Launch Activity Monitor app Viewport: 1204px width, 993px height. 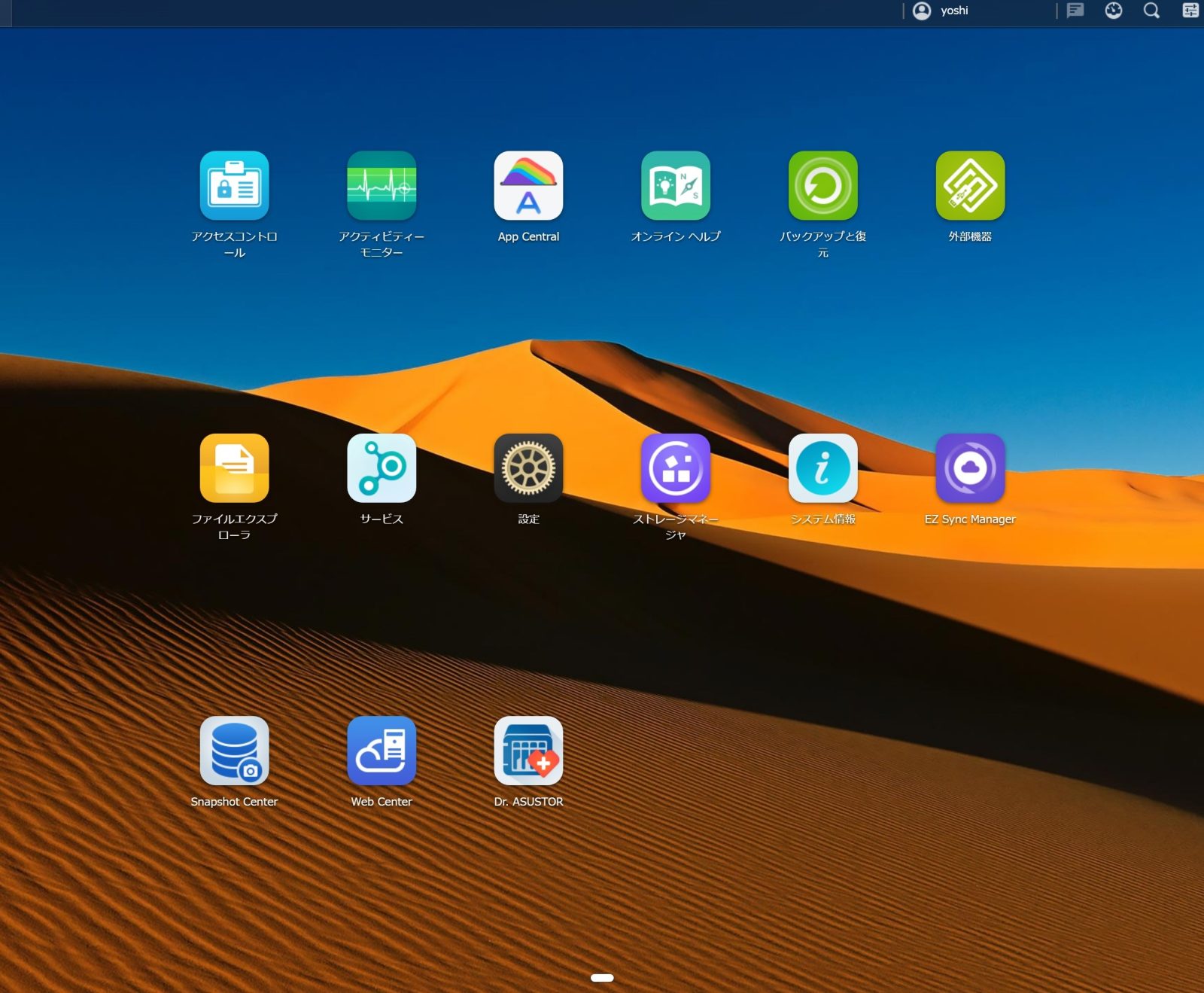pos(382,186)
